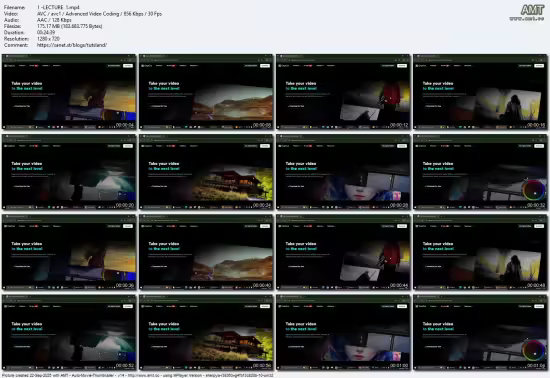Click the Duration value '00:24:39'

[46, 32]
